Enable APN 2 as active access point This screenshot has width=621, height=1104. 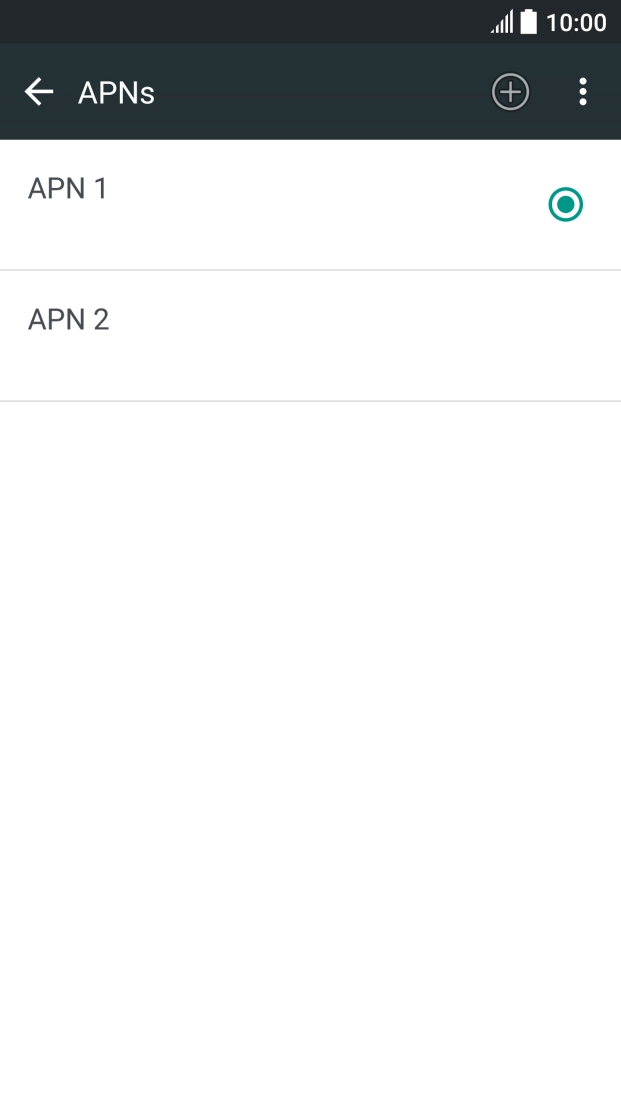[564, 335]
